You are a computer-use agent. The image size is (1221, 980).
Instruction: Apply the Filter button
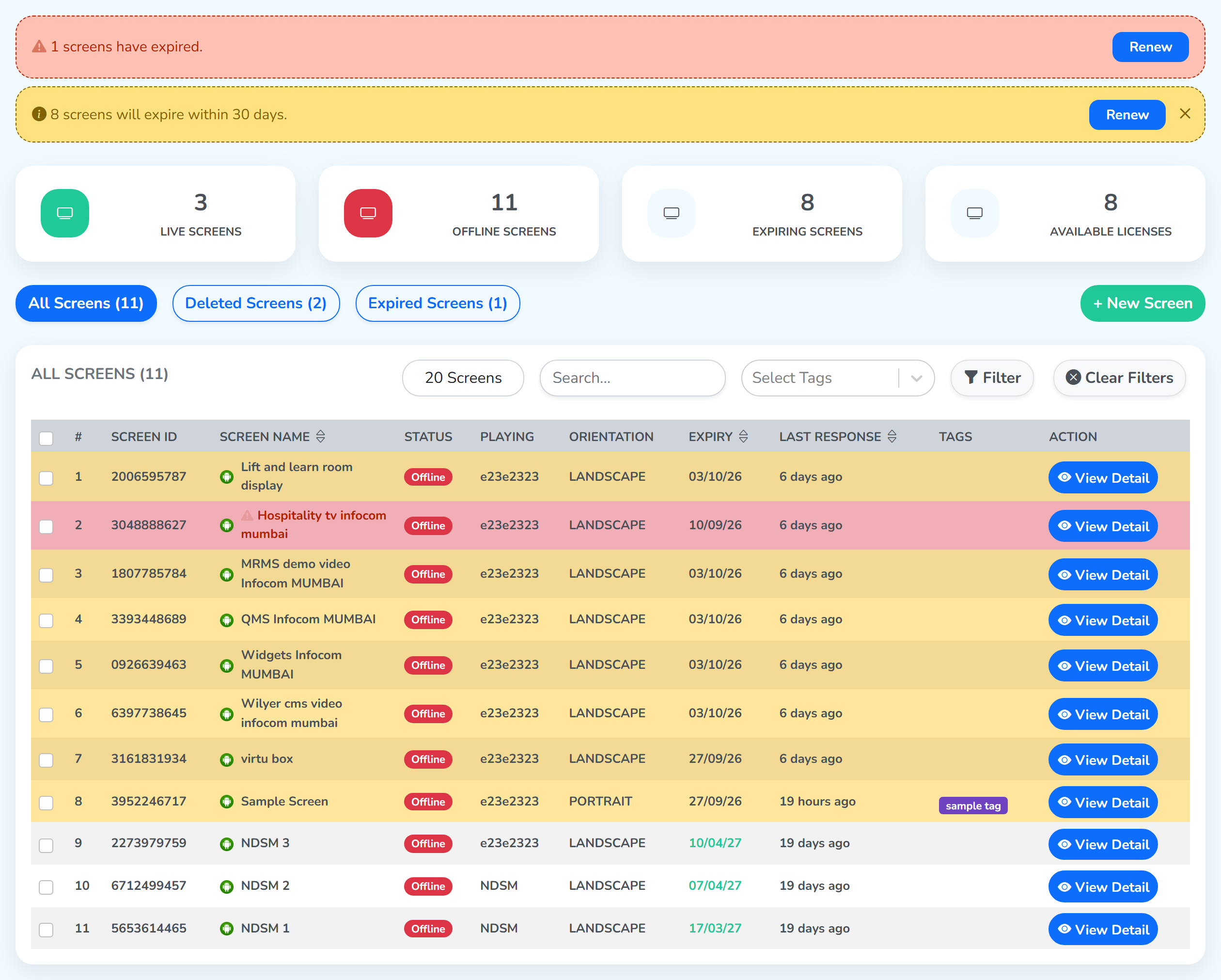pyautogui.click(x=992, y=378)
